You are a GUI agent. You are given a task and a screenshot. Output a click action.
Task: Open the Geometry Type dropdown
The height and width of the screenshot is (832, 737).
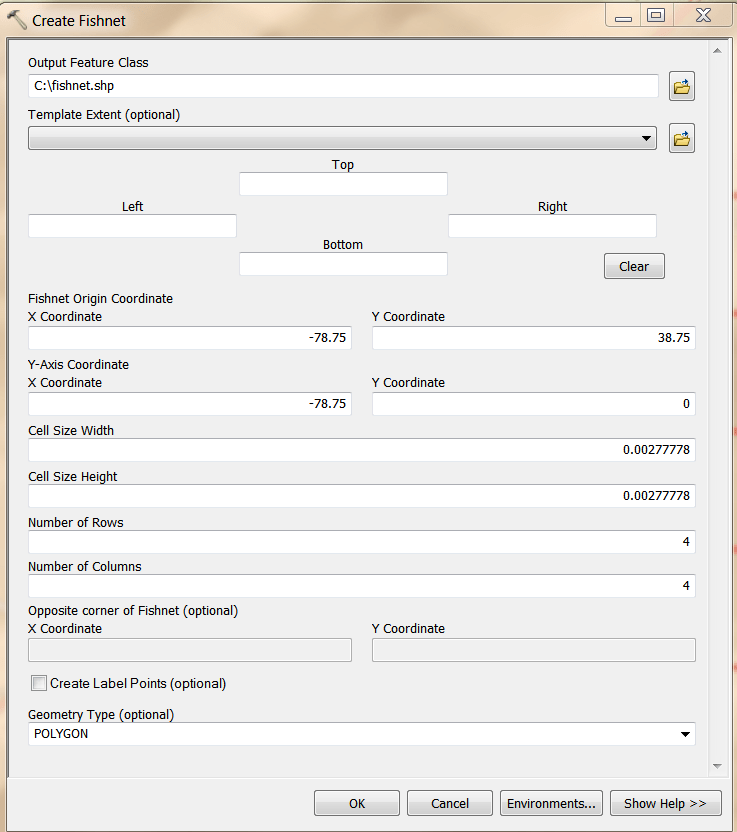(686, 733)
